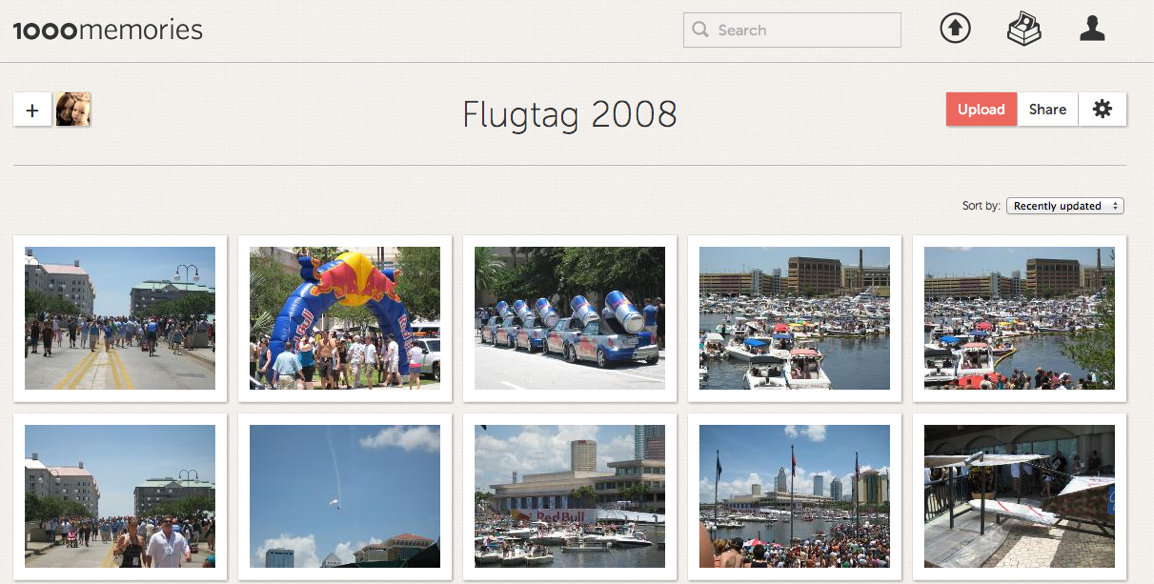
Task: Click the plus icon to add contributor
Action: click(32, 110)
